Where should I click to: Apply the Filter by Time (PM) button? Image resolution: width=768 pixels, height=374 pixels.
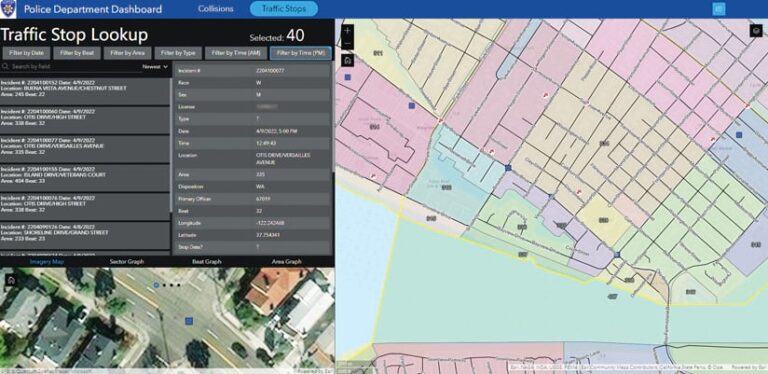pos(301,53)
